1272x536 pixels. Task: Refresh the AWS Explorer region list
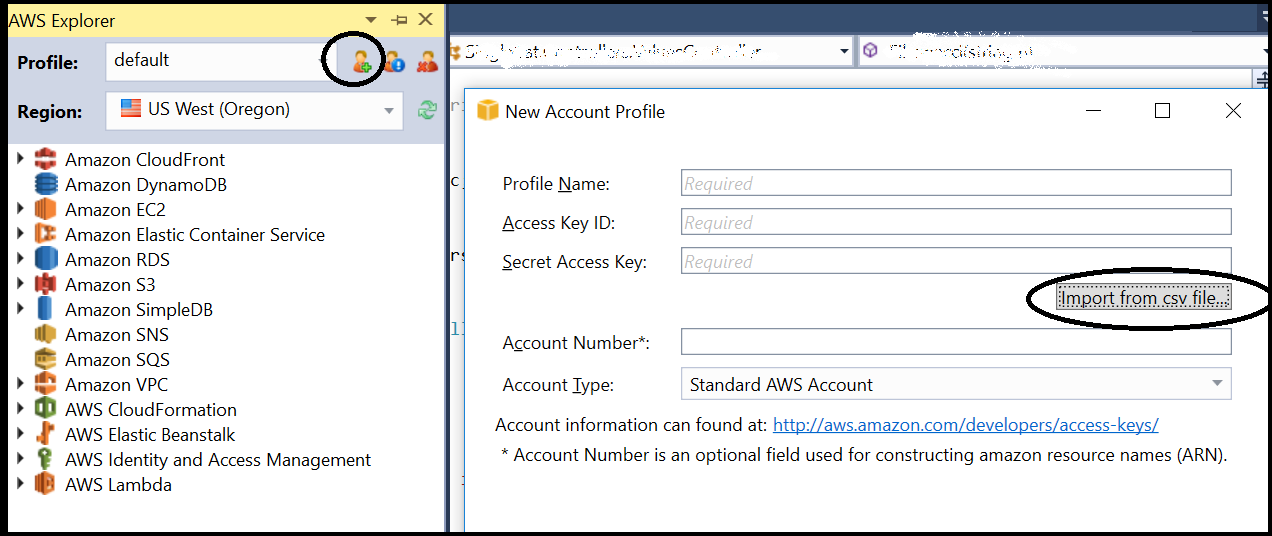(x=427, y=110)
